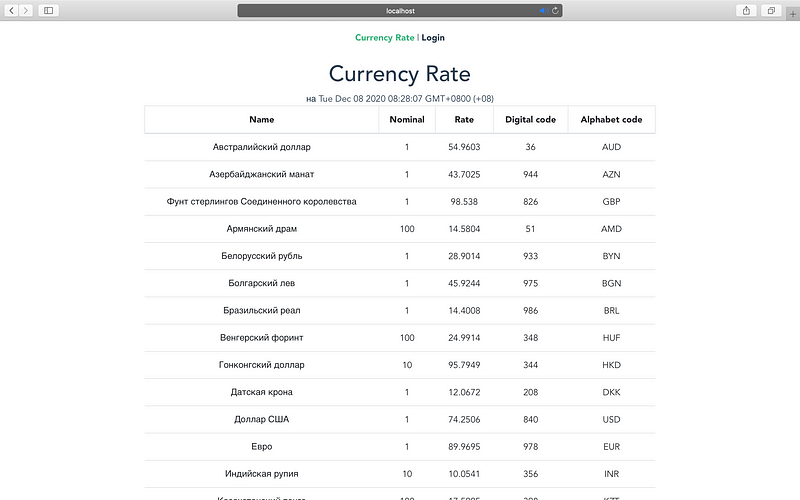
Task: Click the Safari back arrow button
Action: pos(11,10)
